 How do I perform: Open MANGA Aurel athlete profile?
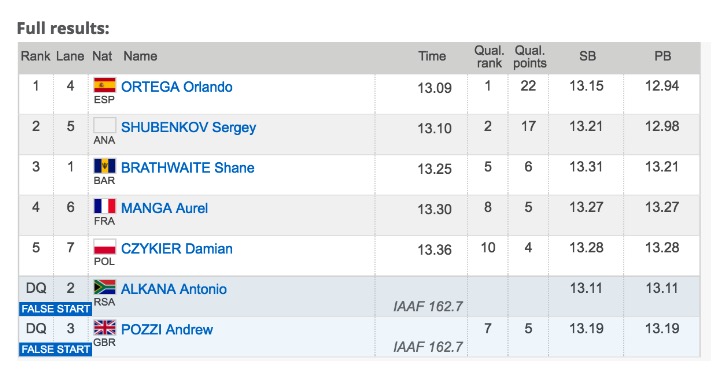pyautogui.click(x=164, y=208)
